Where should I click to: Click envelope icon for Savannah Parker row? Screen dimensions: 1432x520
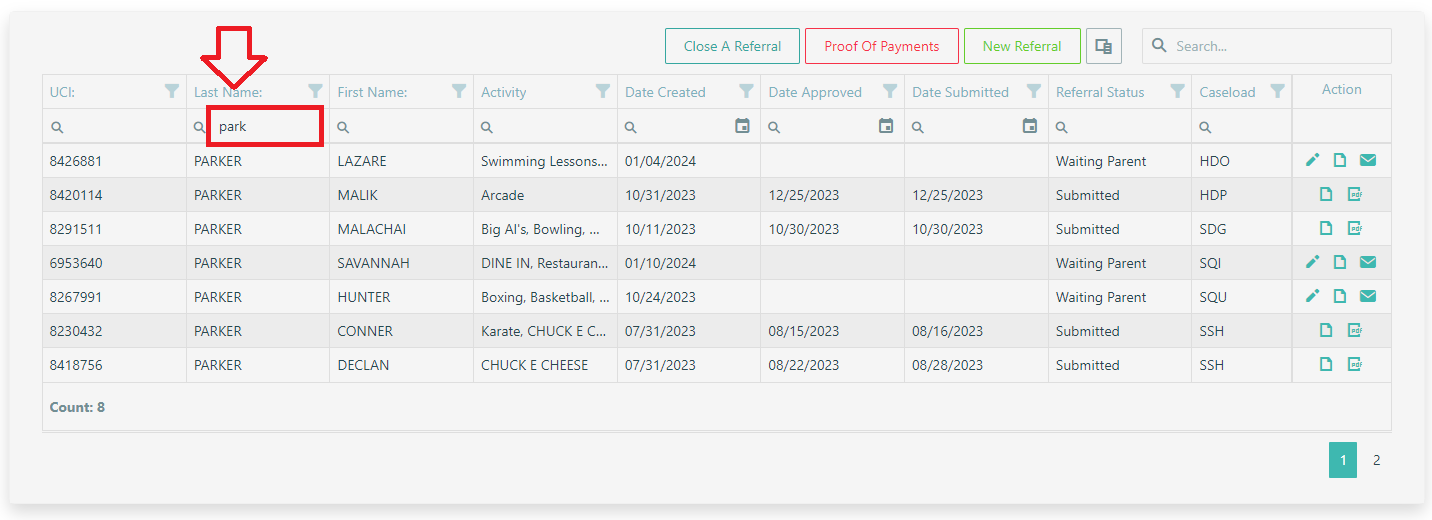click(1368, 262)
